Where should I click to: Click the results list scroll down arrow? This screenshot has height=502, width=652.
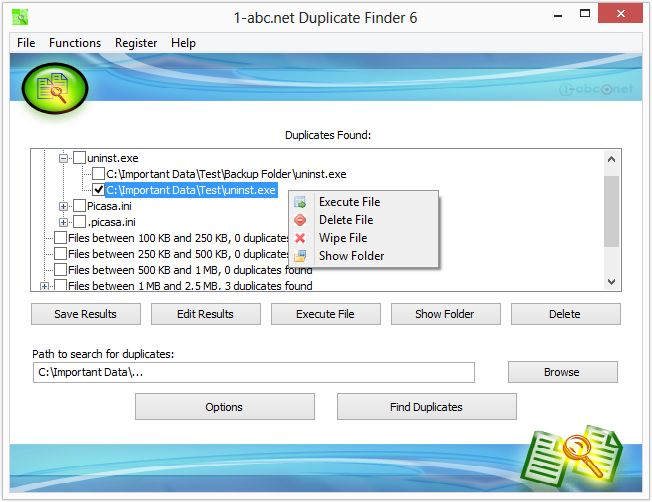611,282
